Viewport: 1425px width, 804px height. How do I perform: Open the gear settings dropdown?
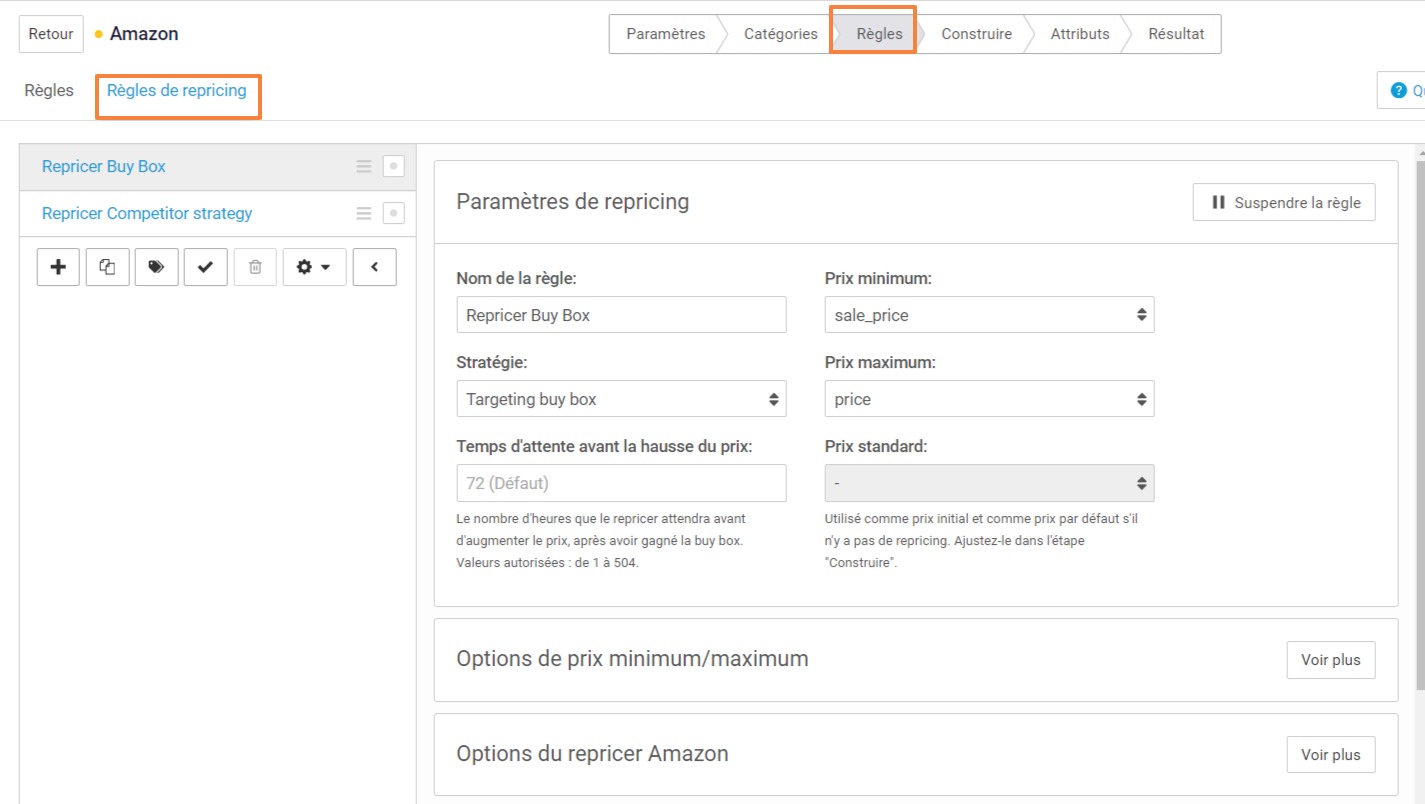point(314,267)
